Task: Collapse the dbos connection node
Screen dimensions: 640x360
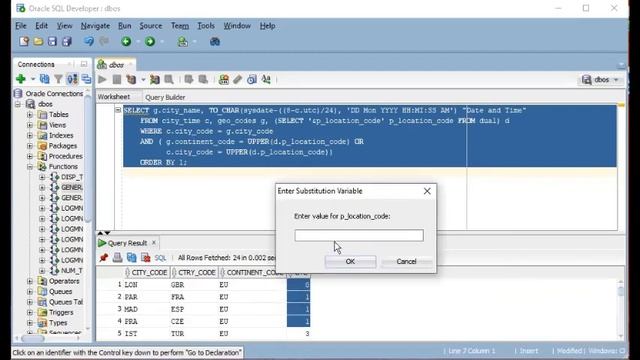Action: pos(18,104)
